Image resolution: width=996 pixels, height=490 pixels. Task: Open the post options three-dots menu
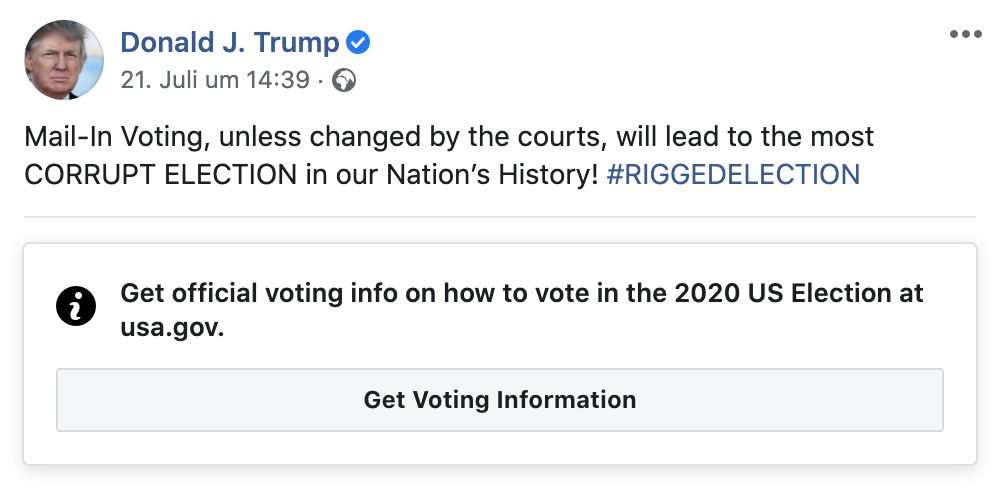(x=966, y=34)
